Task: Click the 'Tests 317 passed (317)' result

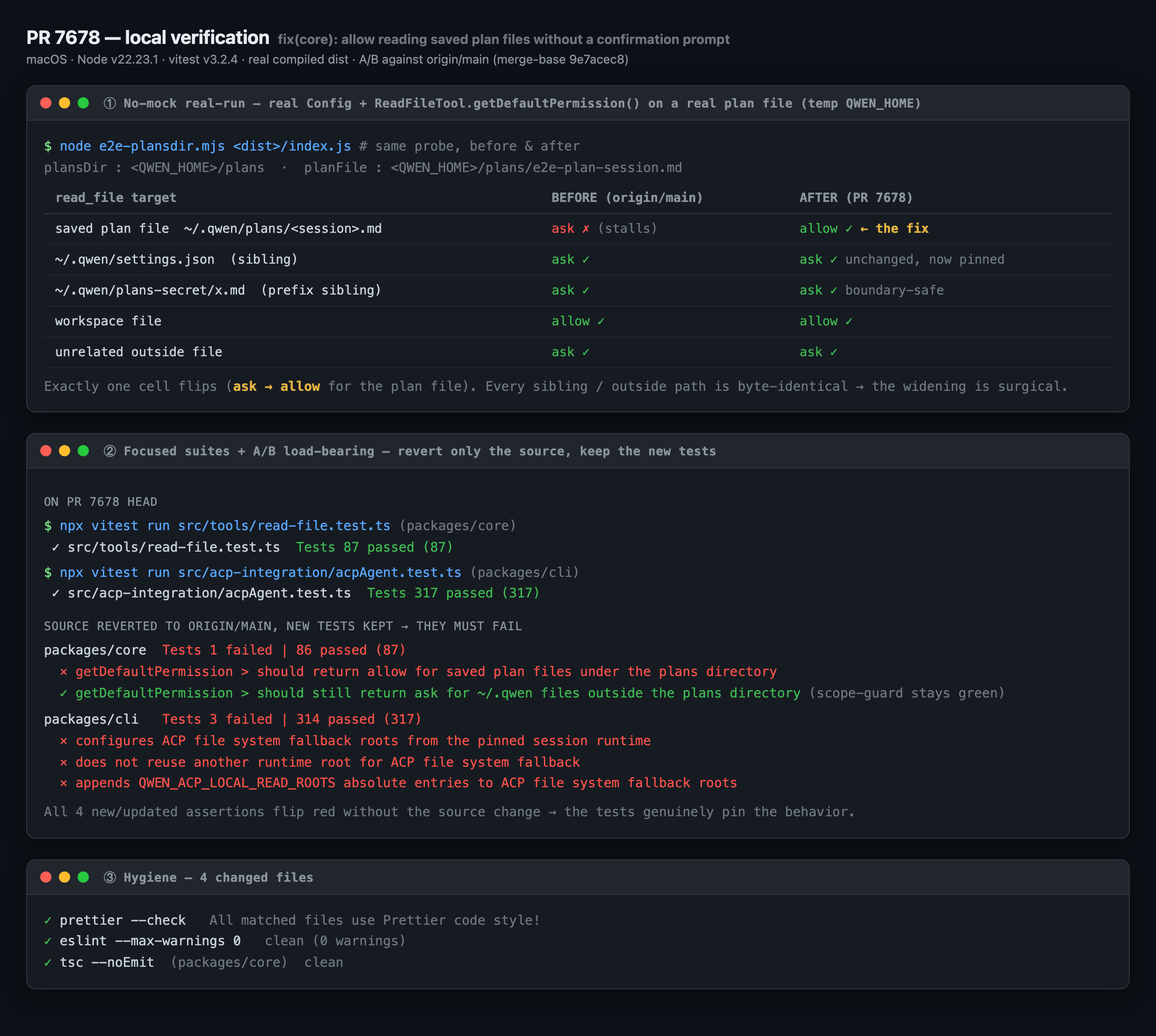Action: (x=453, y=593)
